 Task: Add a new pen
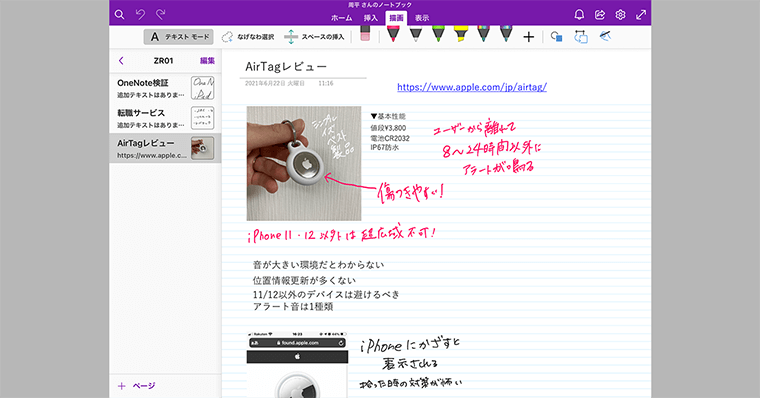pyautogui.click(x=529, y=37)
